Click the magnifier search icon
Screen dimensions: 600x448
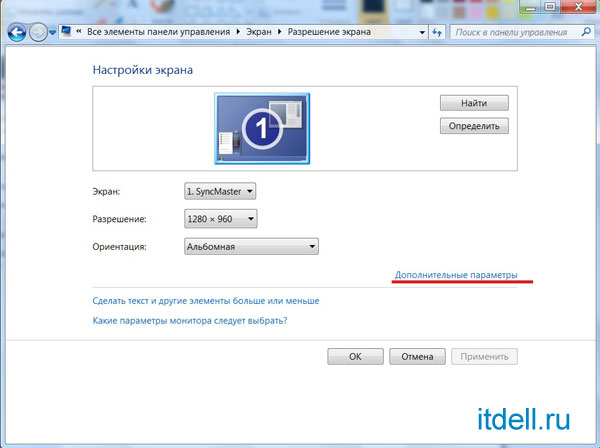point(586,32)
